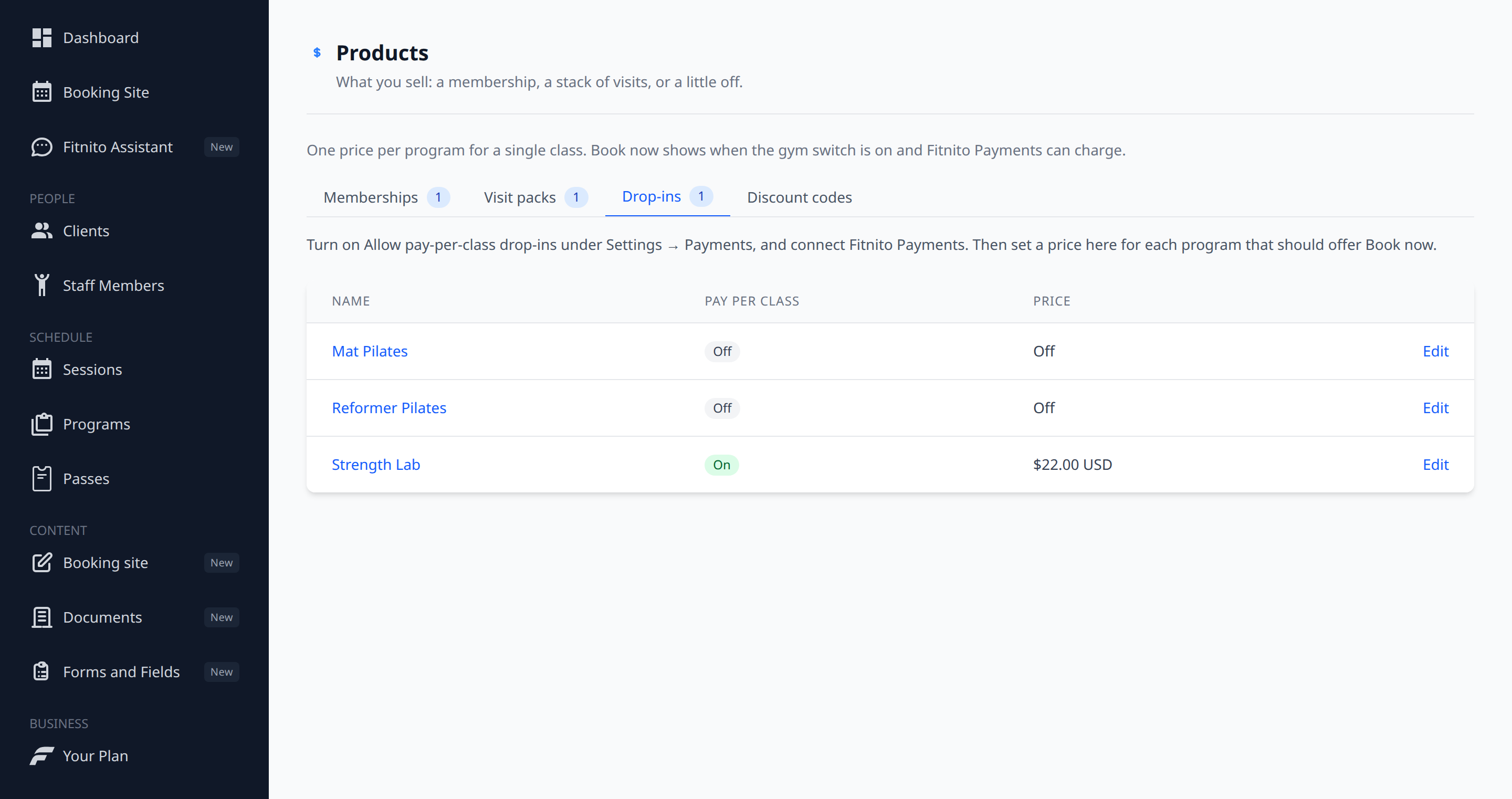Click the Booking site pencil edit icon
Image resolution: width=1512 pixels, height=799 pixels.
point(41,562)
